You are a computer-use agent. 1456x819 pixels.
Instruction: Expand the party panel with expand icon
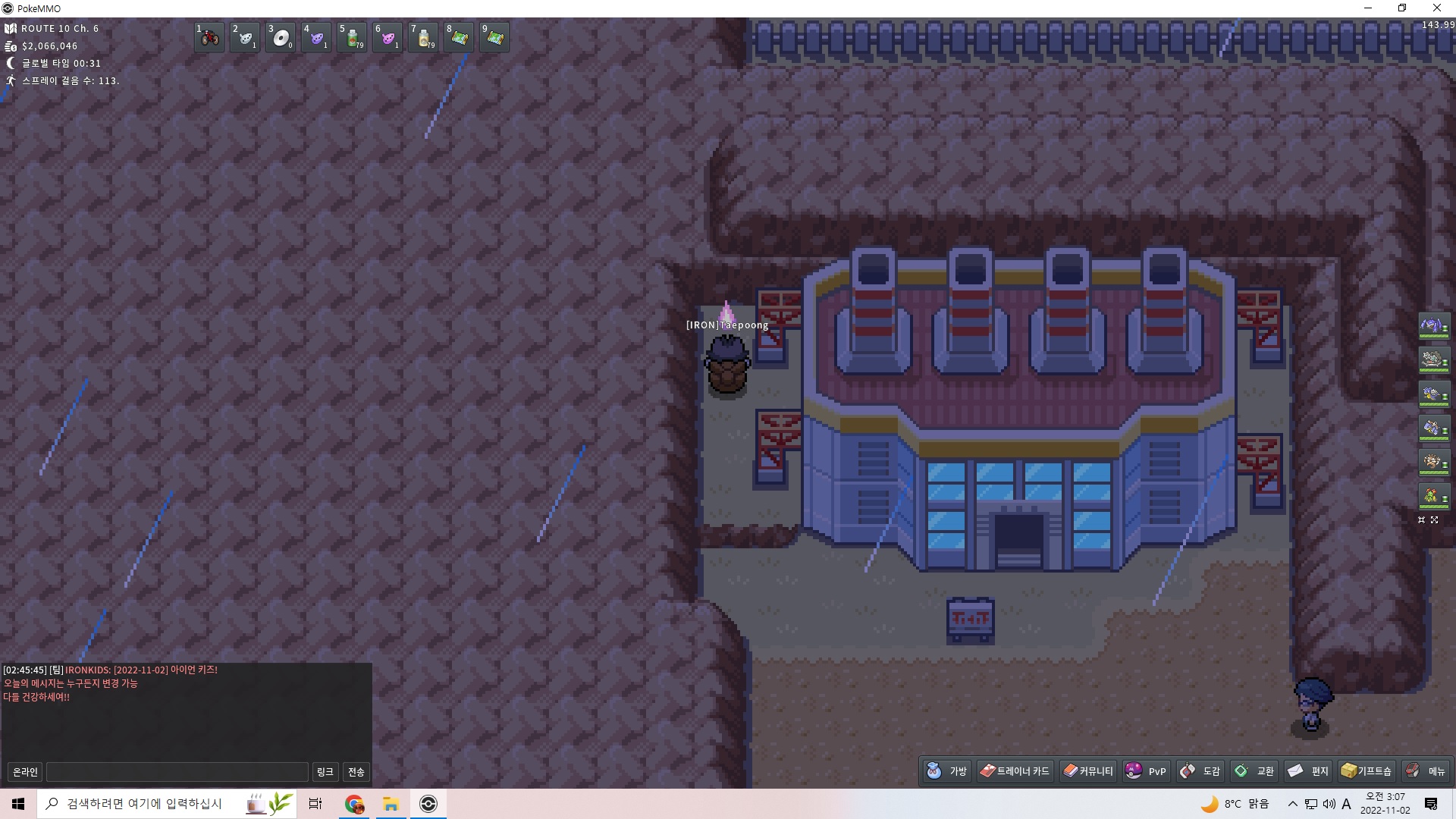point(1435,520)
